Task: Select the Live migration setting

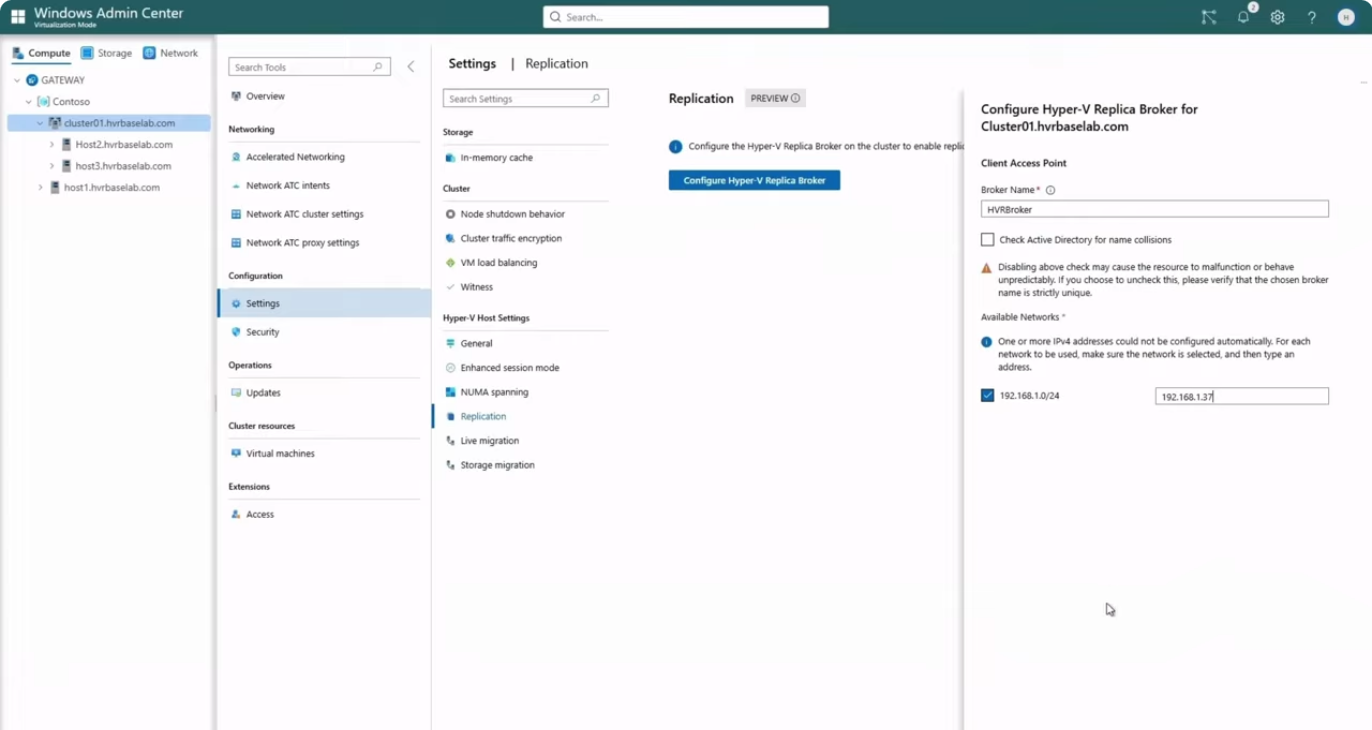Action: 488,439
